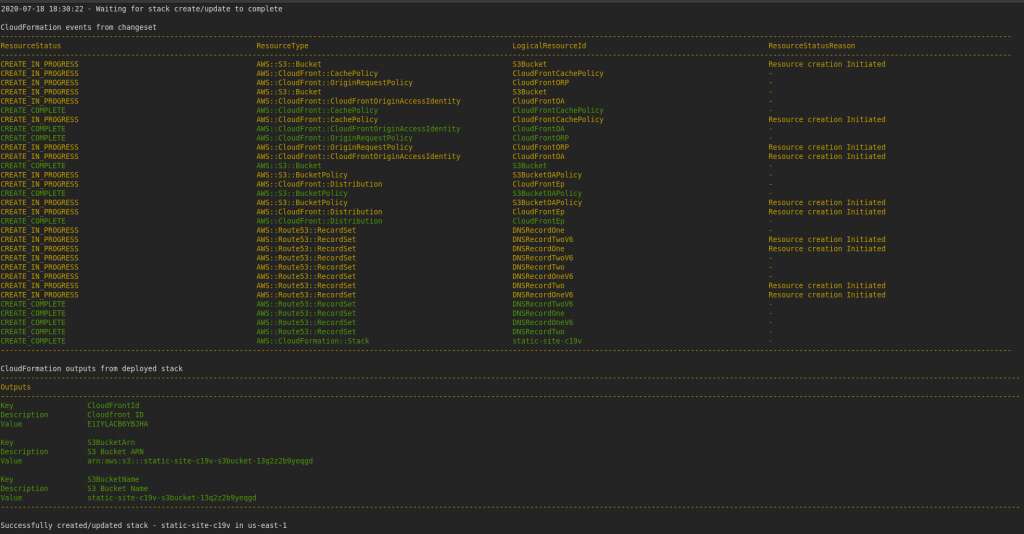Click the 'S3 Bucket ARN' description text
1024x534 pixels.
[x=115, y=452]
